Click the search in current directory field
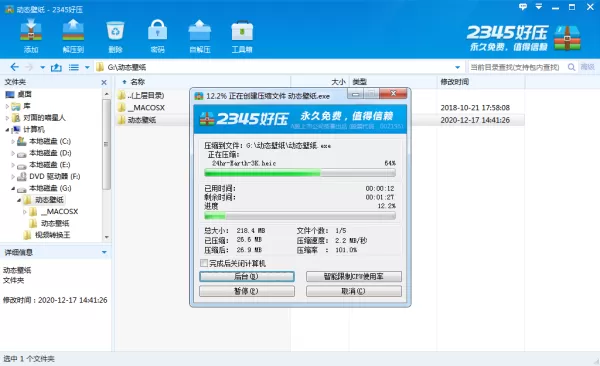The height and width of the screenshot is (366, 600). (x=516, y=67)
